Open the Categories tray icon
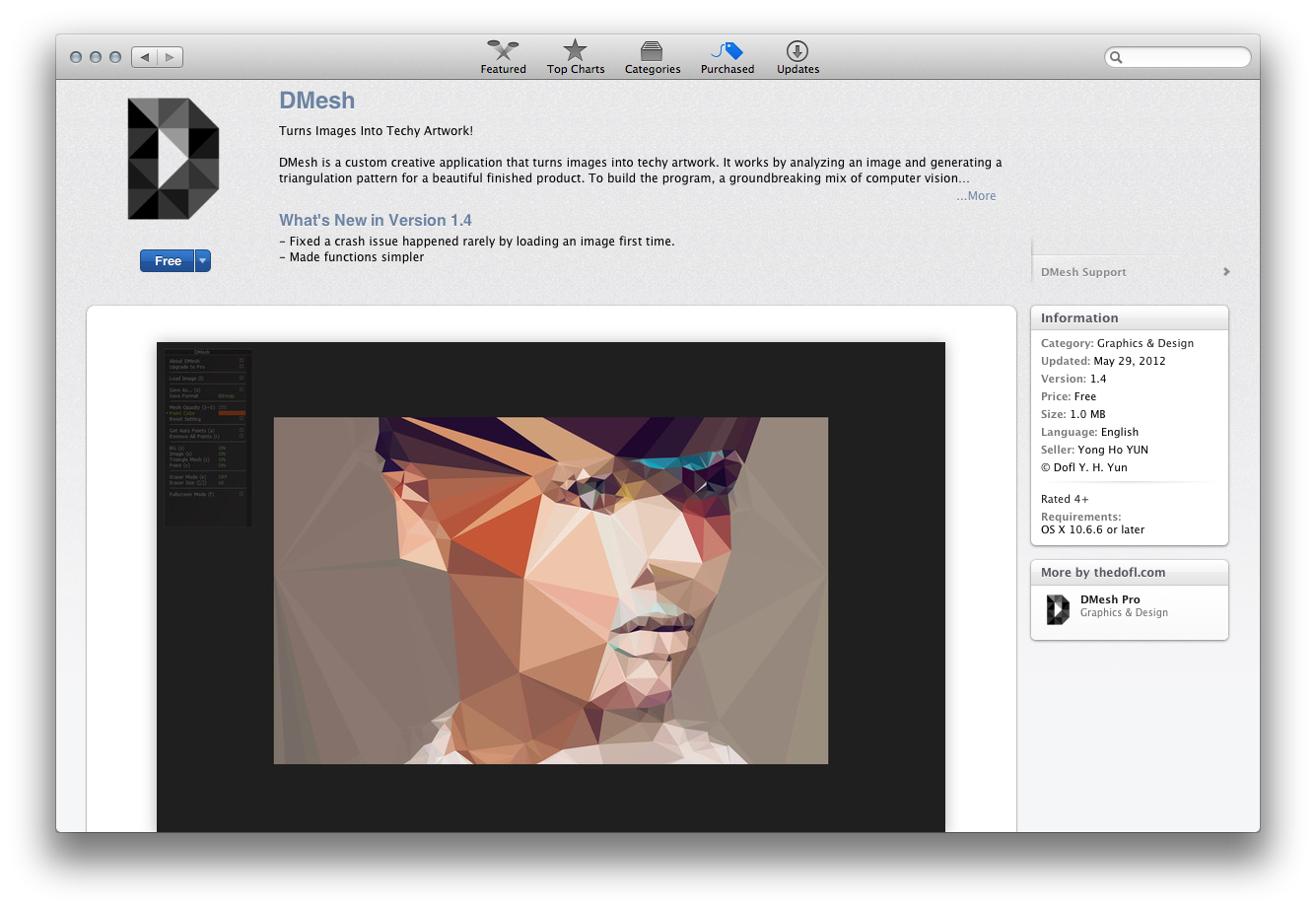 click(x=652, y=51)
